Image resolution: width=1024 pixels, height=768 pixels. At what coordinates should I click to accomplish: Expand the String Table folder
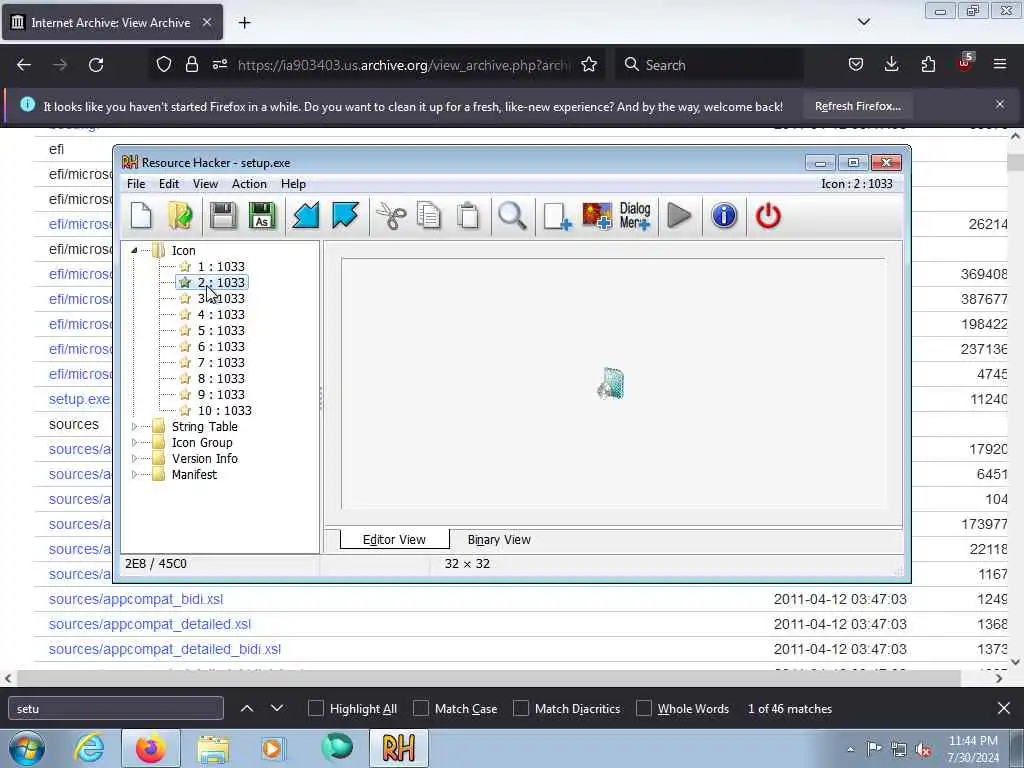pos(135,426)
